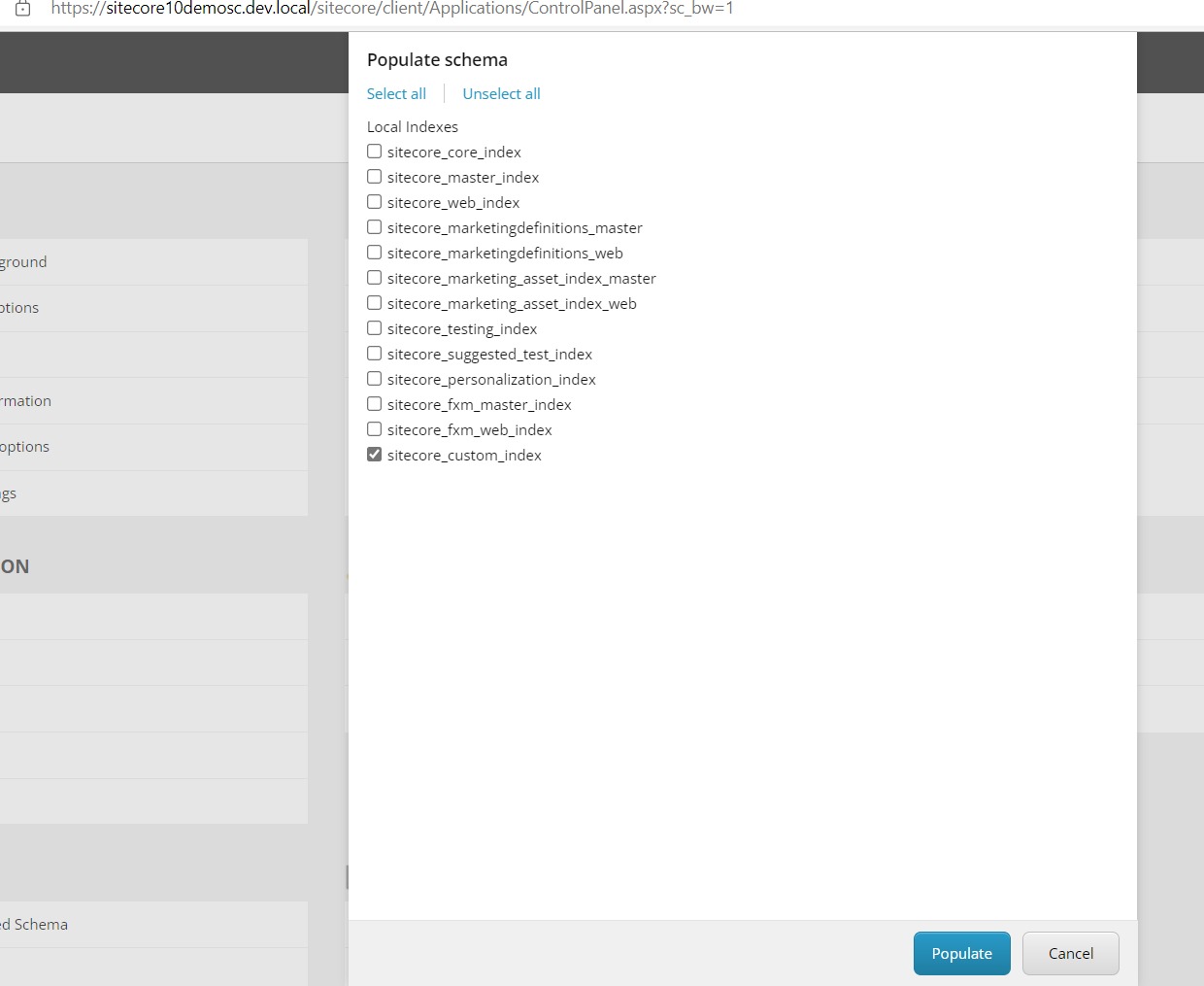The width and height of the screenshot is (1204, 986).
Task: Click the sitecore_custom_index label text
Action: point(464,456)
